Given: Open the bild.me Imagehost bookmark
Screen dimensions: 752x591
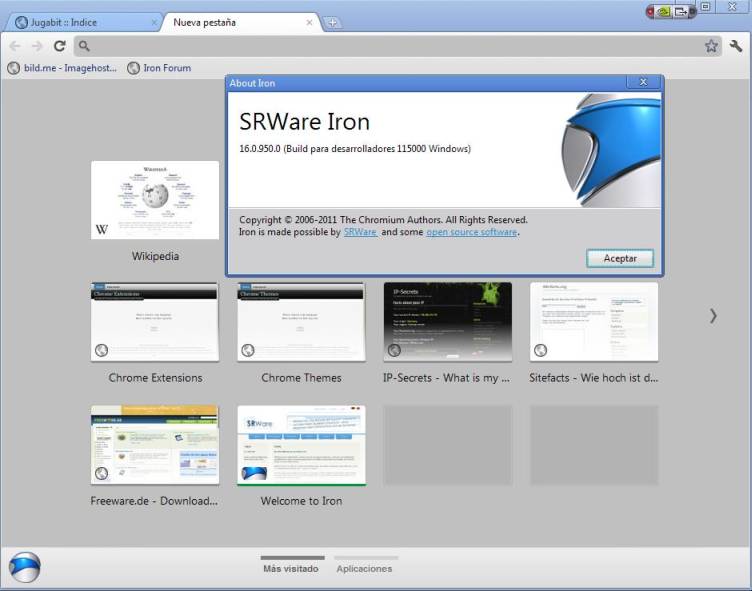Looking at the screenshot, I should tap(62, 68).
